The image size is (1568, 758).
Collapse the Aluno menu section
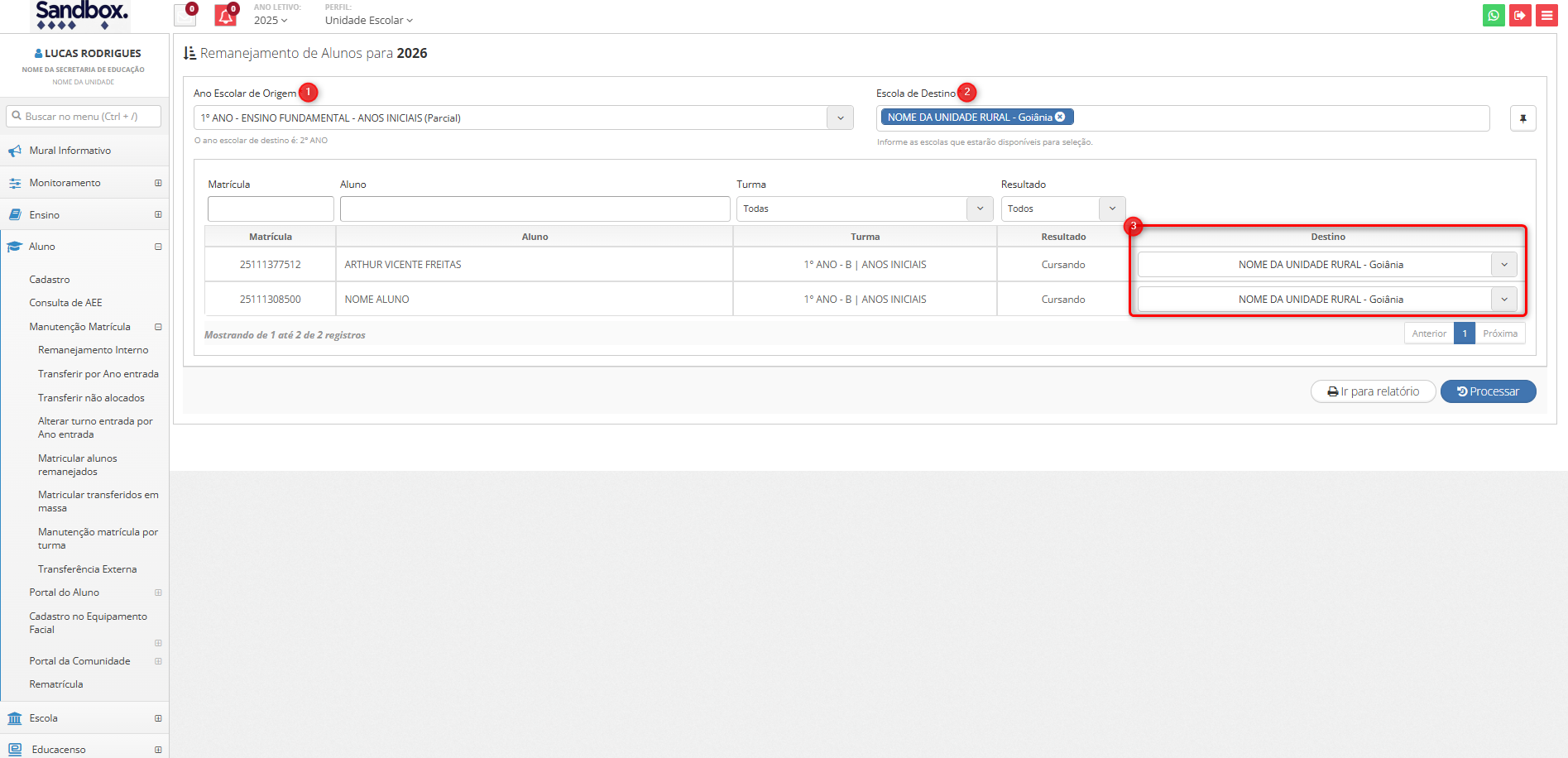[x=158, y=247]
